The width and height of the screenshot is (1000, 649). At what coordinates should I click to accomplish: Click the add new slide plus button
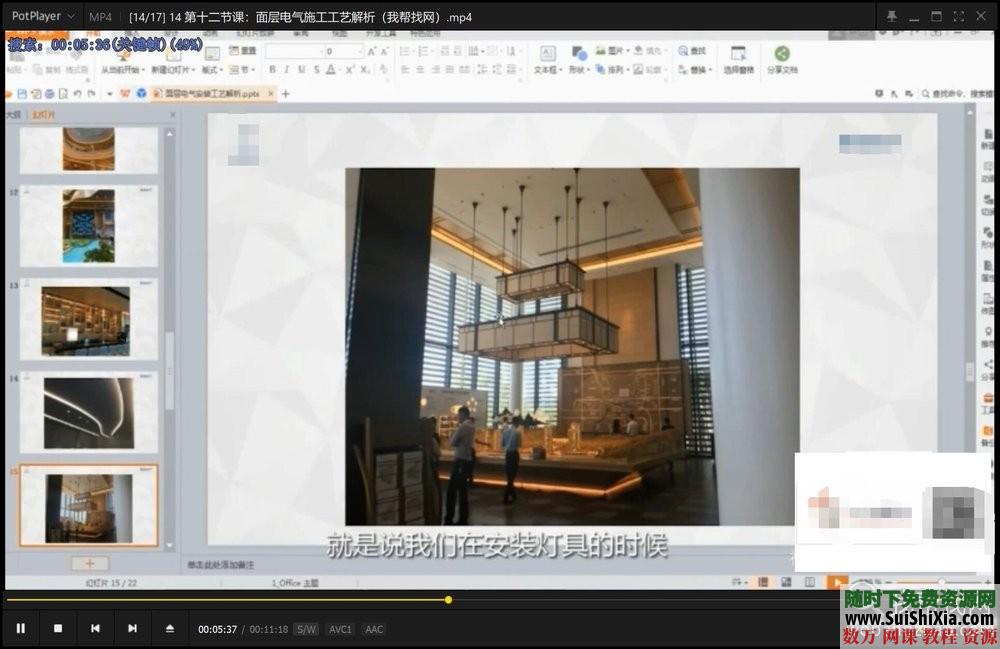89,564
